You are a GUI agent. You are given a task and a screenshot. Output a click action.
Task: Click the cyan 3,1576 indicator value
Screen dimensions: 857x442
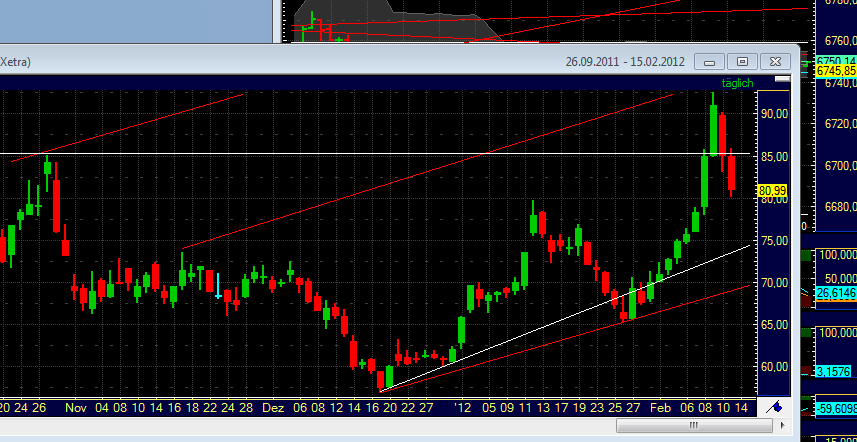coord(833,372)
